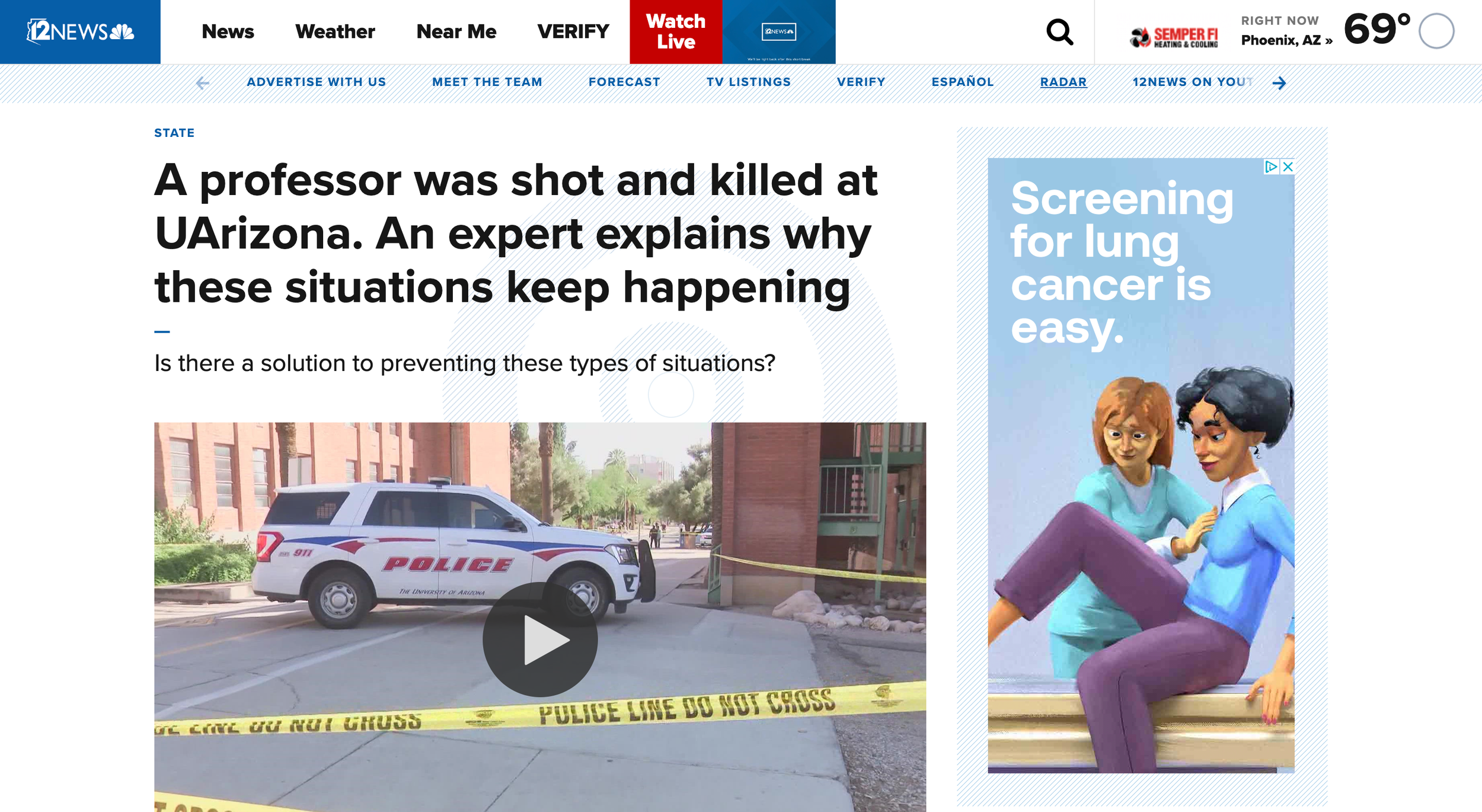1482x812 pixels.
Task: Play the police scene video
Action: [539, 639]
